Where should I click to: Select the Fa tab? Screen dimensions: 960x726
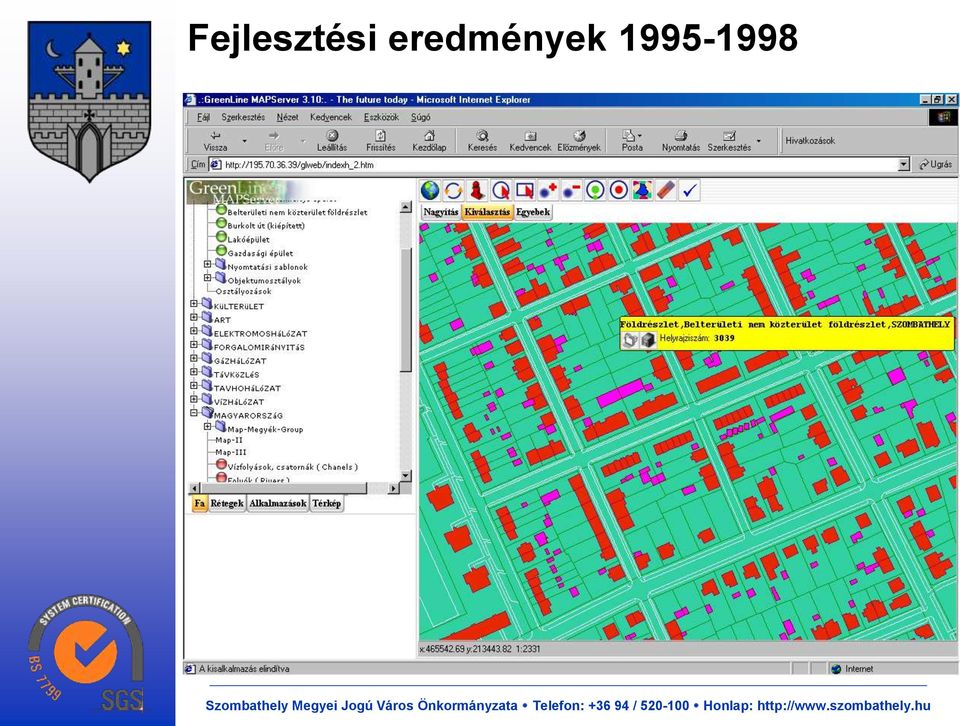(x=200, y=503)
